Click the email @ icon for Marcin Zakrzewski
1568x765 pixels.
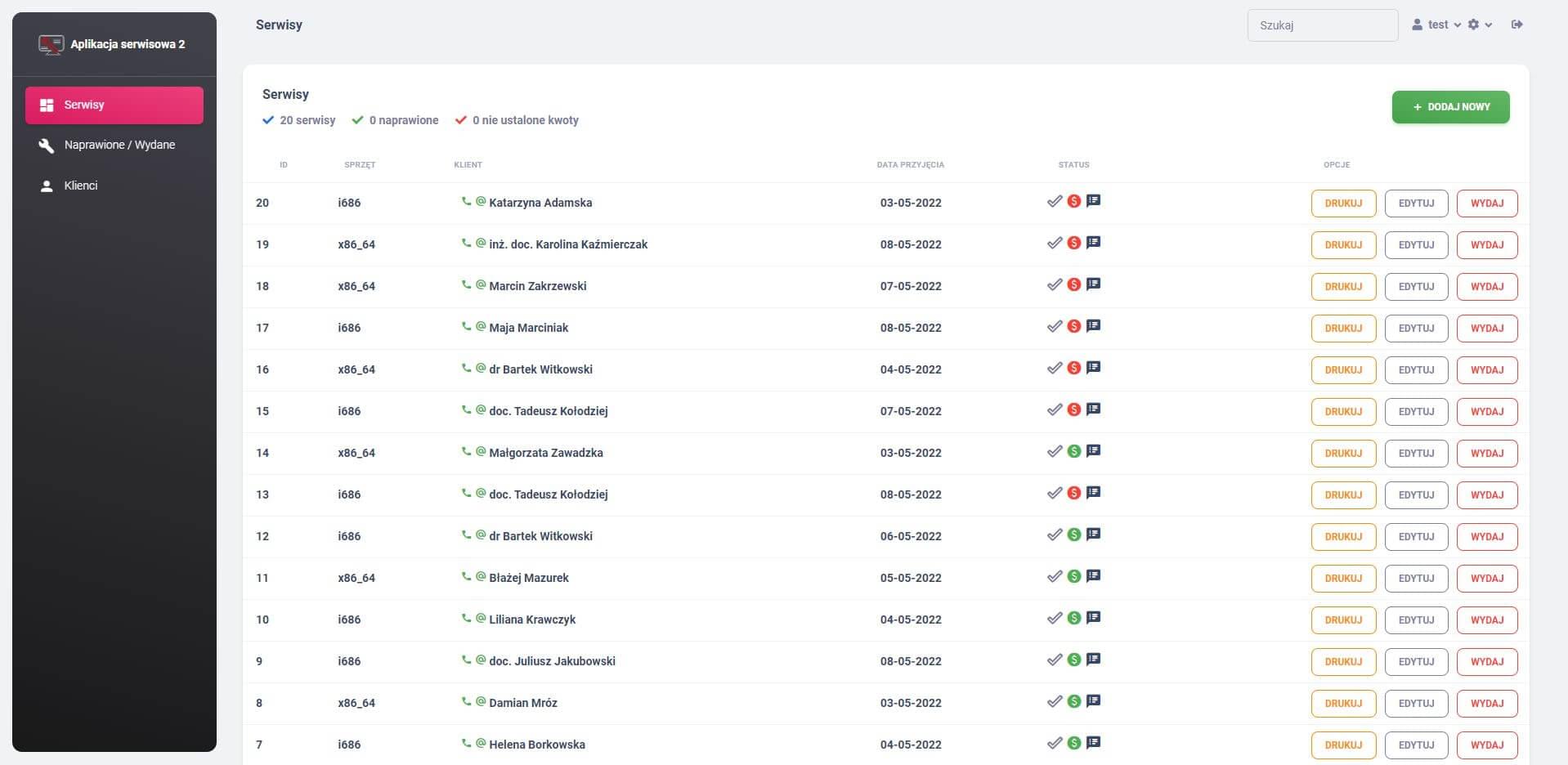pyautogui.click(x=481, y=284)
